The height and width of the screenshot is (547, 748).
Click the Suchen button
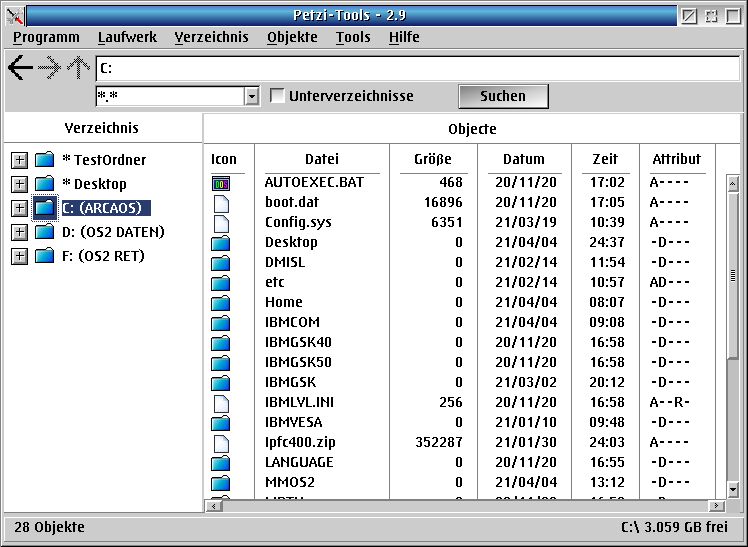[x=503, y=96]
